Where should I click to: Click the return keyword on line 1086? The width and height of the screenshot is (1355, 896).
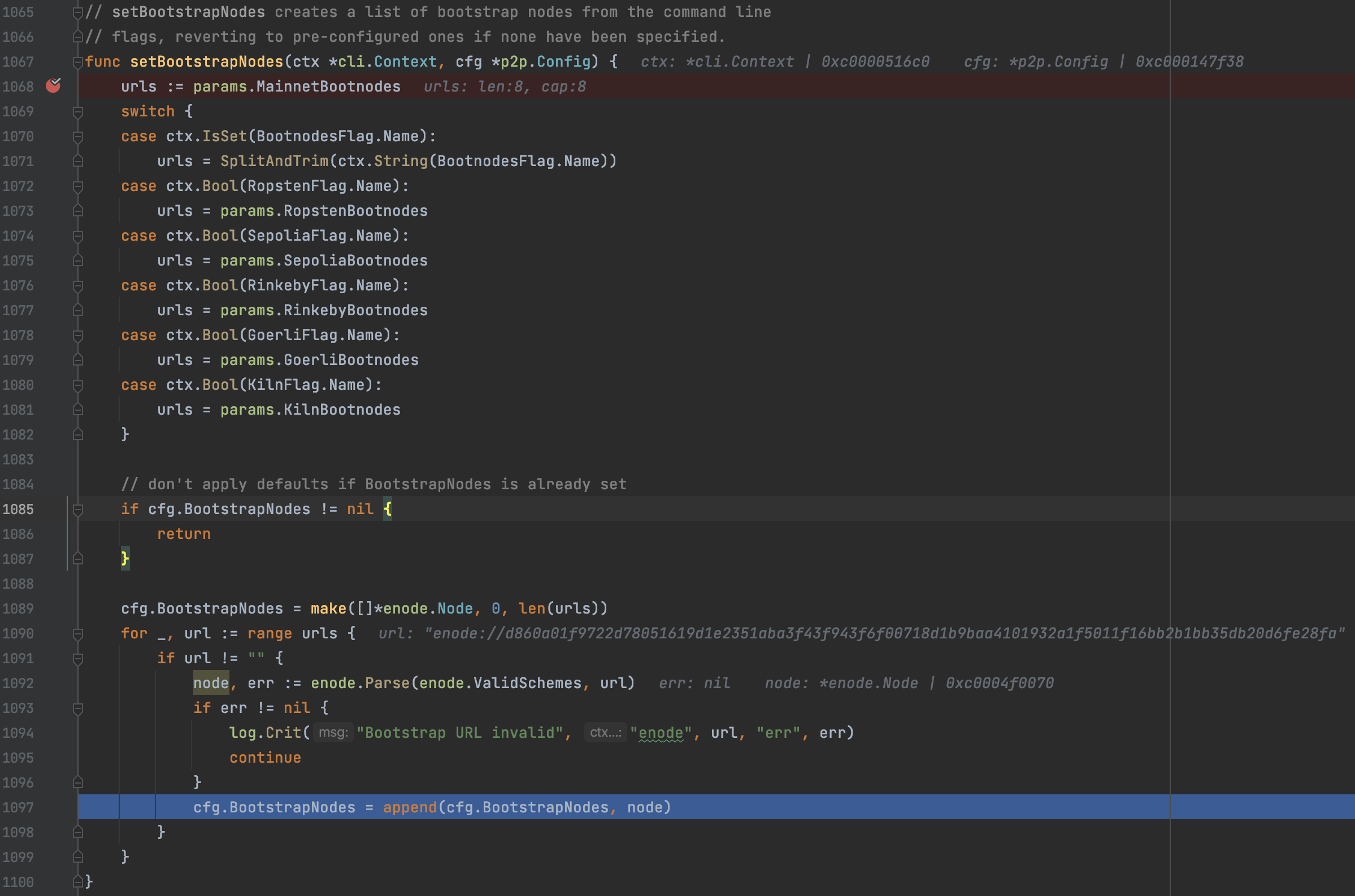(x=184, y=534)
